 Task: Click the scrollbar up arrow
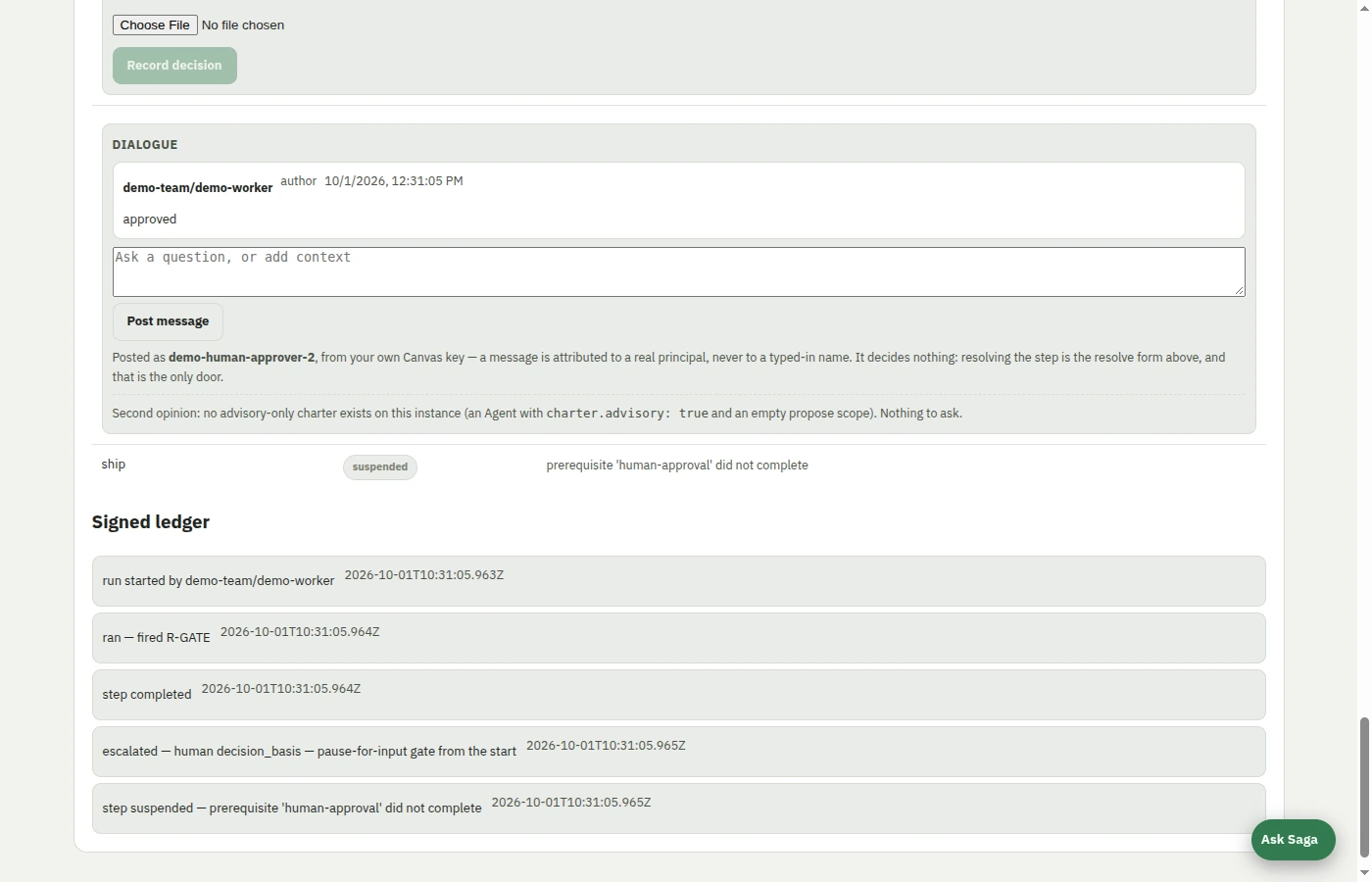click(x=1363, y=7)
